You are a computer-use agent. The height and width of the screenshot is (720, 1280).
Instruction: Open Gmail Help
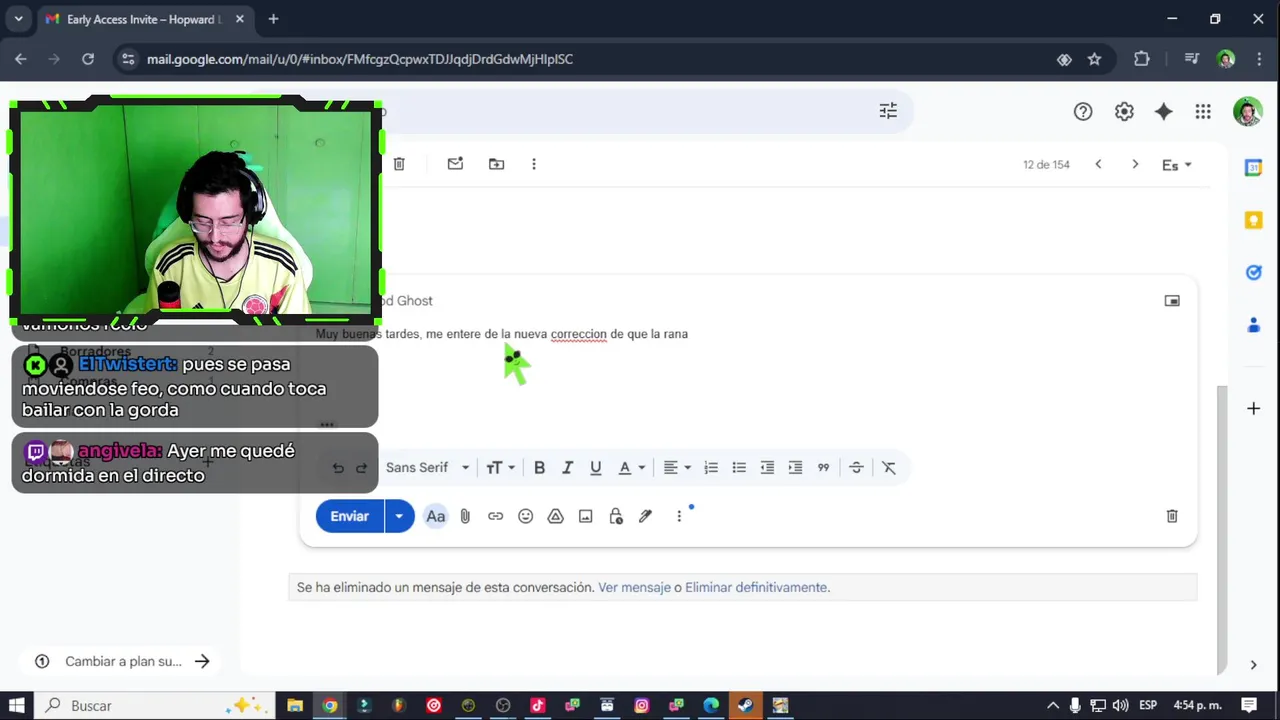coord(1083,112)
